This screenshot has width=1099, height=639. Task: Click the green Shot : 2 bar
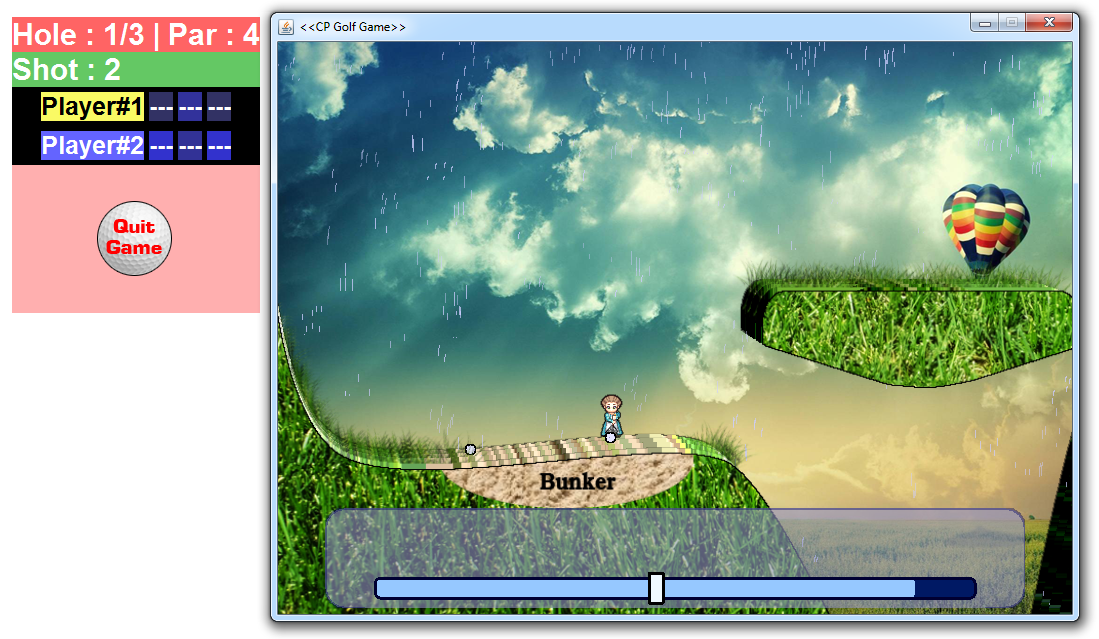(136, 69)
